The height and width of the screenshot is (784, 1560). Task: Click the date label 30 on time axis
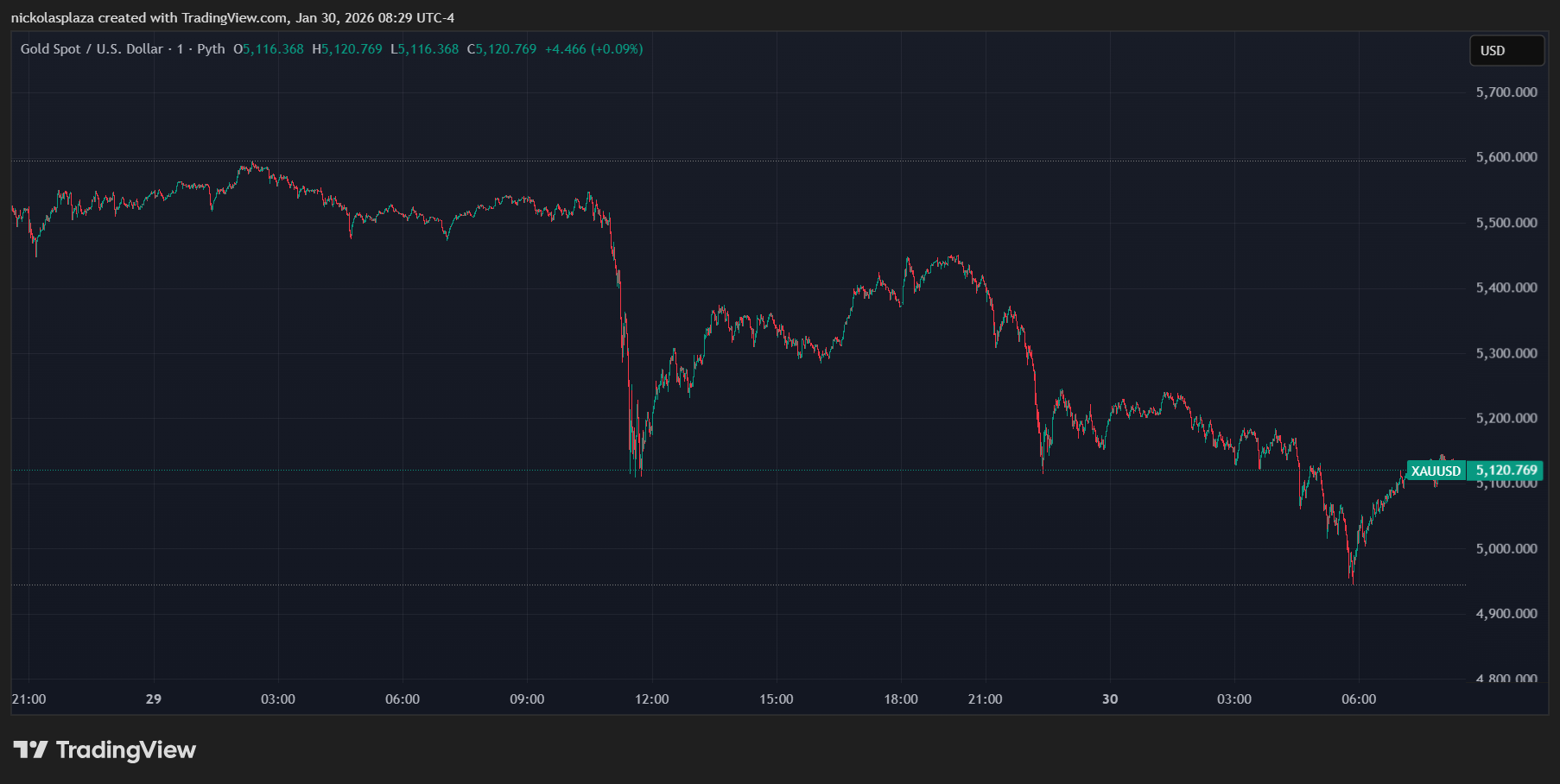[1110, 699]
